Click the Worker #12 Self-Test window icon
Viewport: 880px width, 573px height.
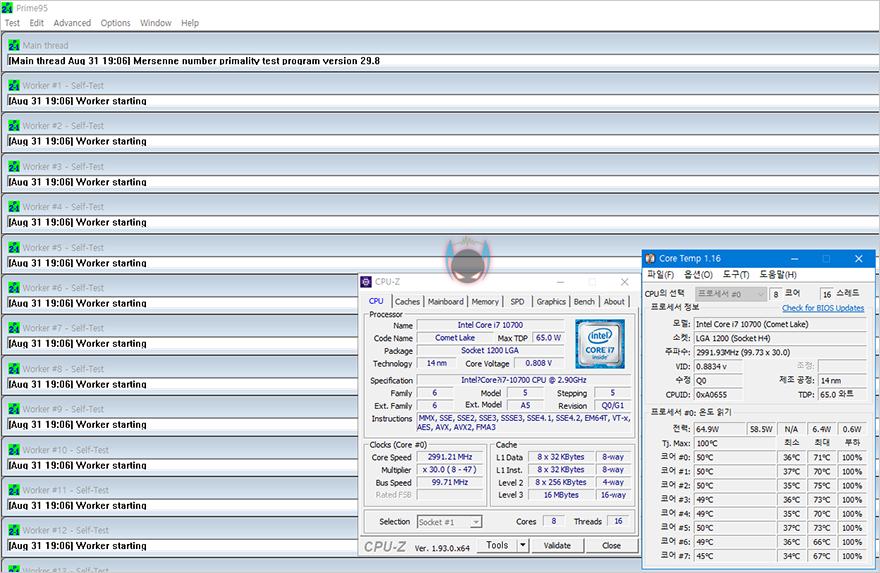(x=14, y=530)
